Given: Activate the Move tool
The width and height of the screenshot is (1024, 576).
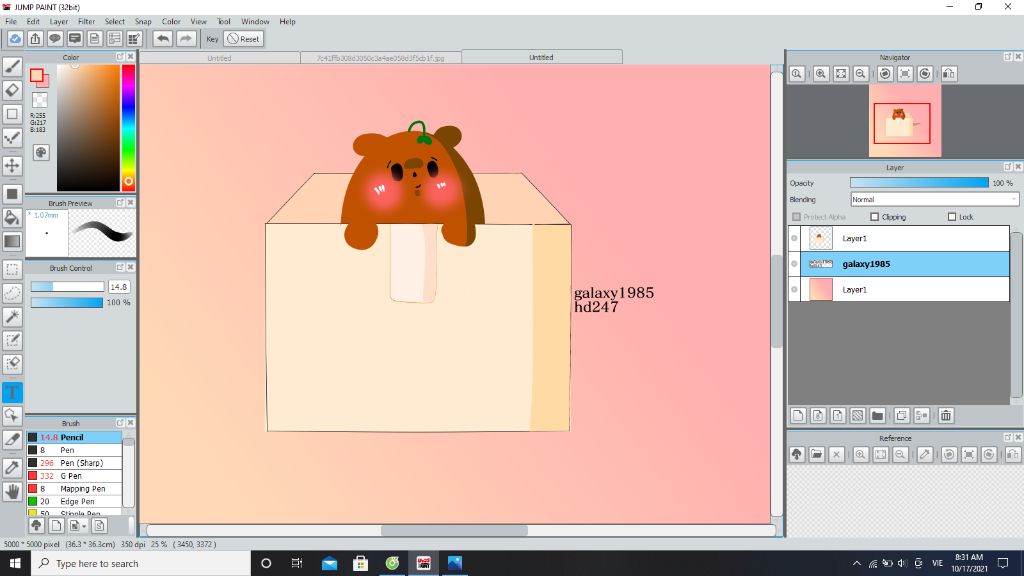Looking at the screenshot, I should coord(12,165).
